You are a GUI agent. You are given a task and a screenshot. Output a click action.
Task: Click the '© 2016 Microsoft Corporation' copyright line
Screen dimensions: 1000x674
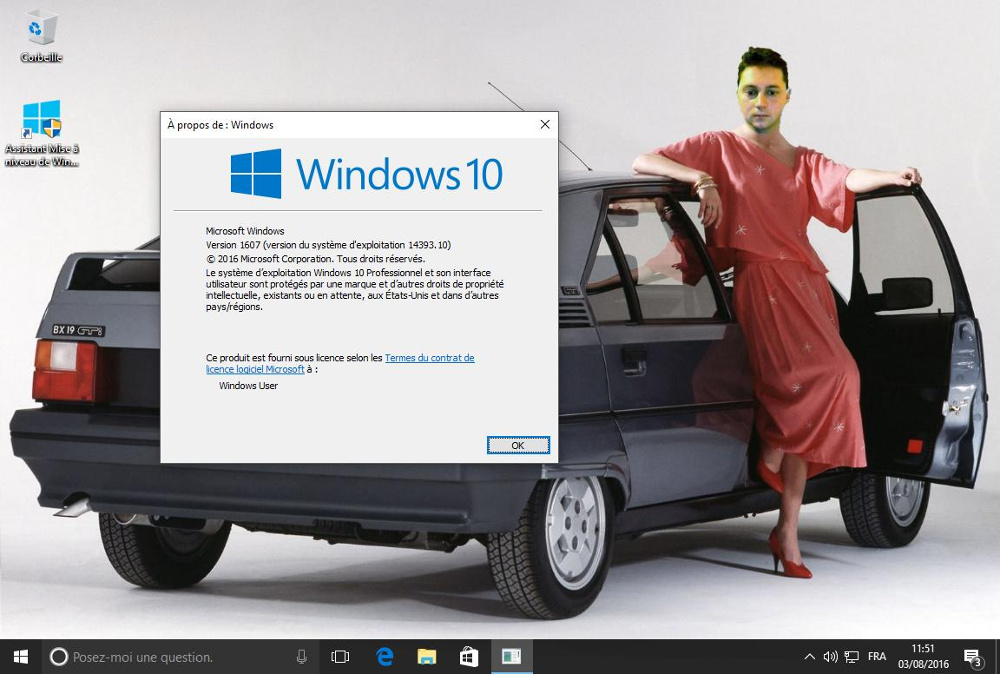(x=315, y=259)
